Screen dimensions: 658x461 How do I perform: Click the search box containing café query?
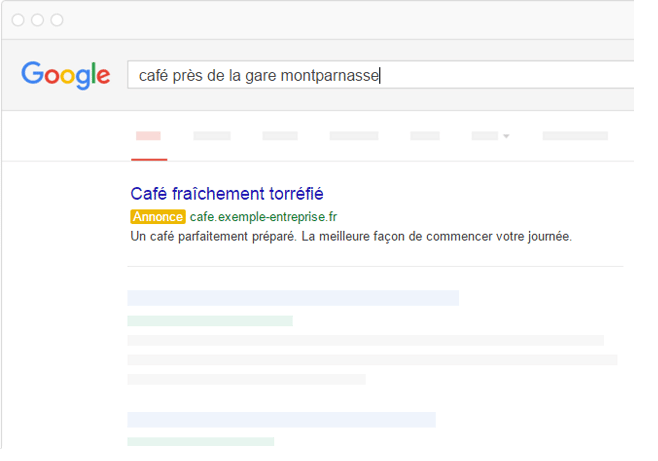coord(380,75)
